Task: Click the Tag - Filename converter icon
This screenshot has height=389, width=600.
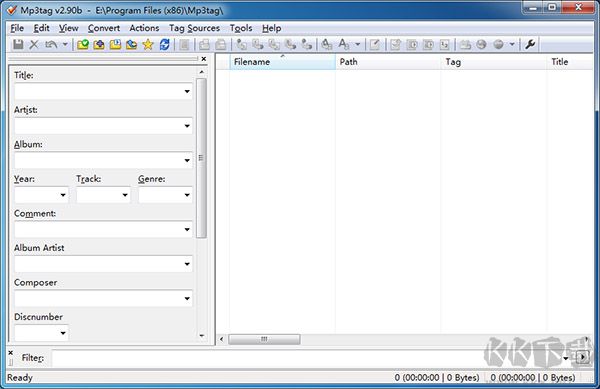Action: 241,44
